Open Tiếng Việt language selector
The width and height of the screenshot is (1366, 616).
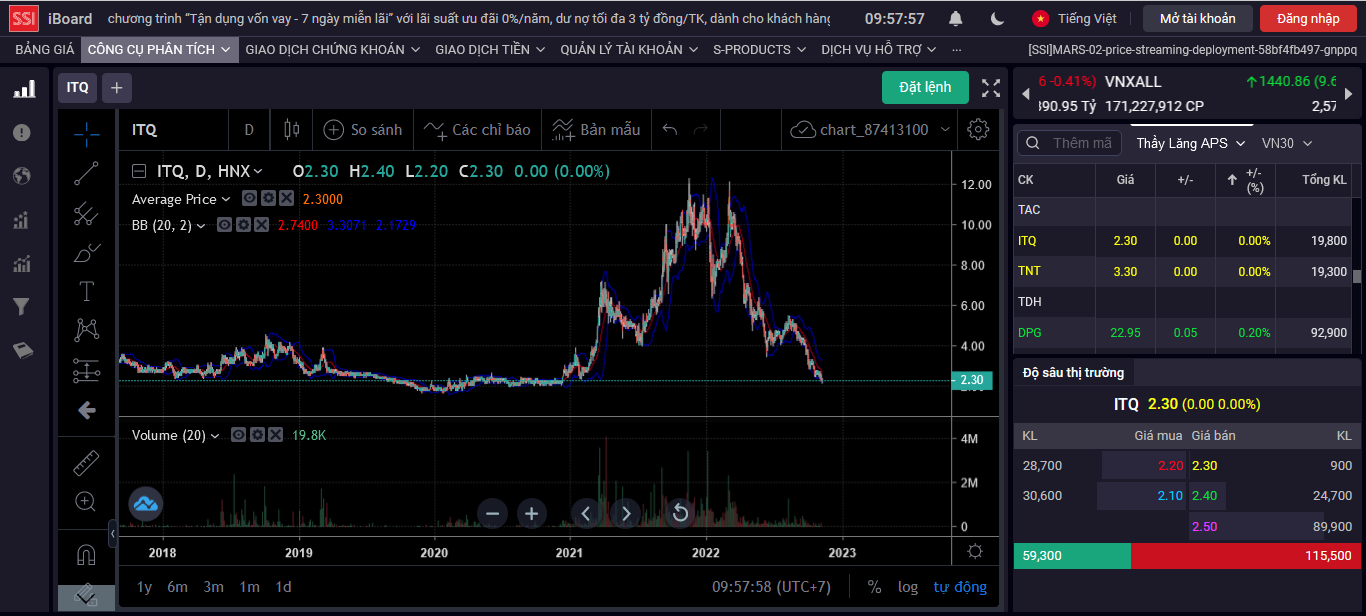1074,19
